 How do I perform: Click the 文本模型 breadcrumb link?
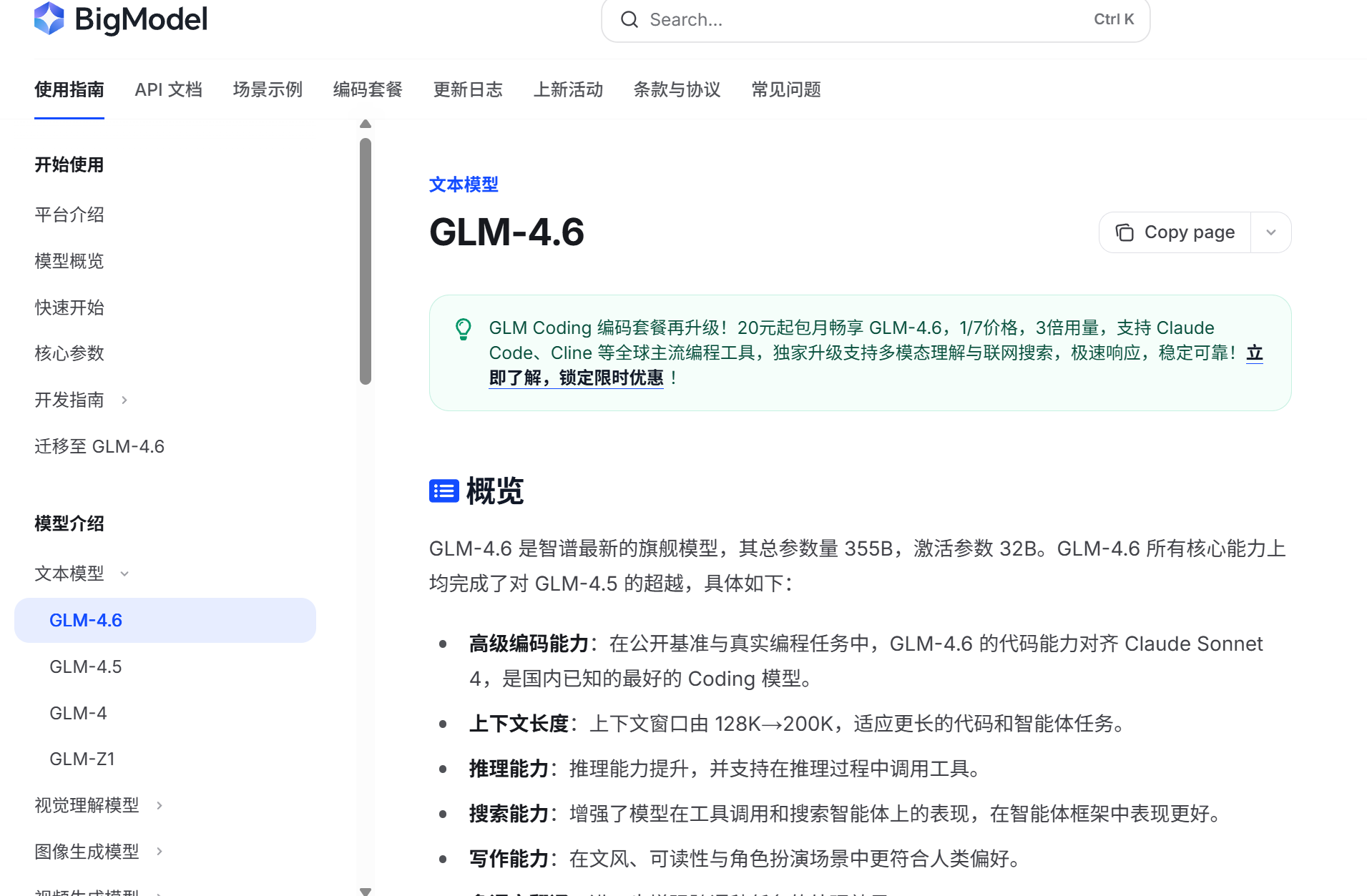pyautogui.click(x=464, y=184)
